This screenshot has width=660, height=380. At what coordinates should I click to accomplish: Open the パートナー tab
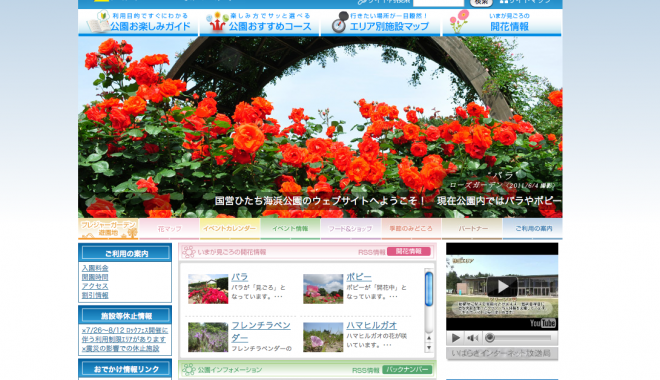[x=472, y=229]
